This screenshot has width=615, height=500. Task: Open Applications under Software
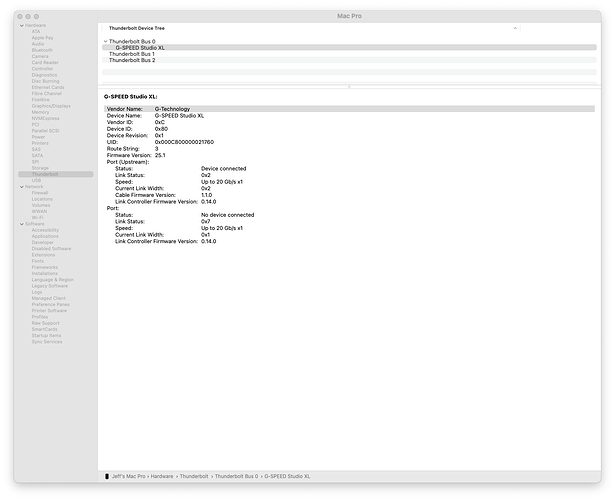45,236
